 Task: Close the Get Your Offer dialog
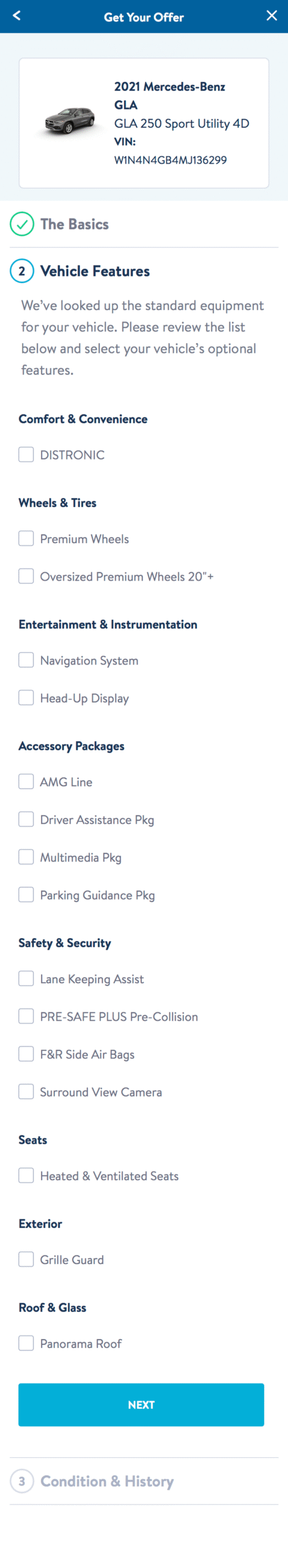tap(271, 16)
